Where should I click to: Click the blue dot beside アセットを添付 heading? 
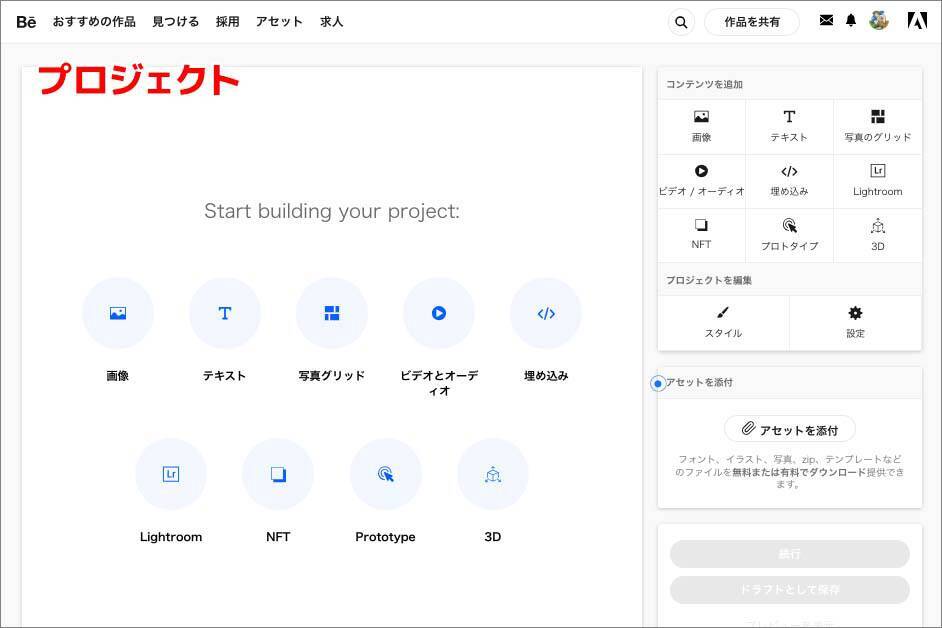click(658, 383)
